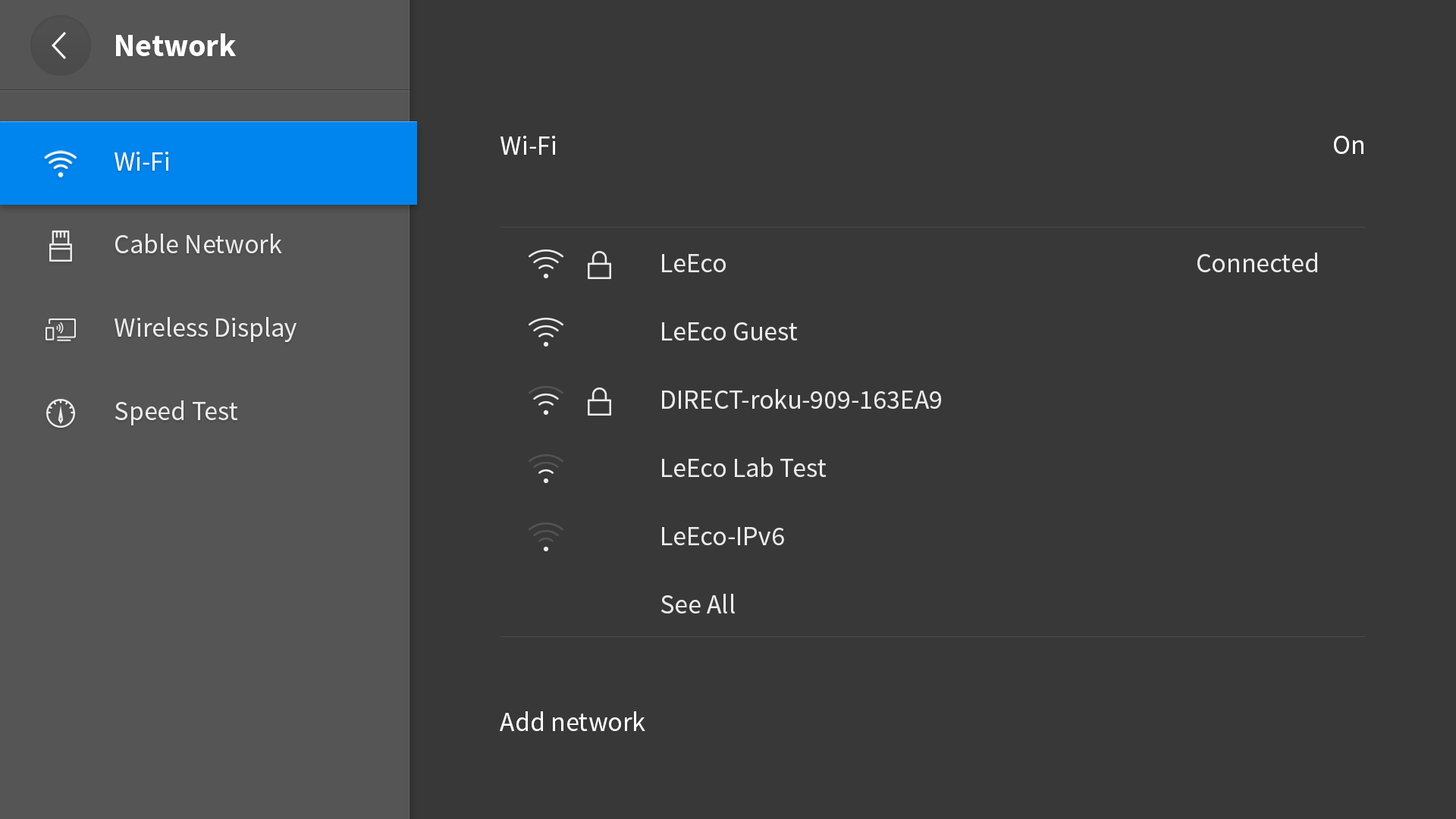Open the connected LeEco network

(x=933, y=264)
